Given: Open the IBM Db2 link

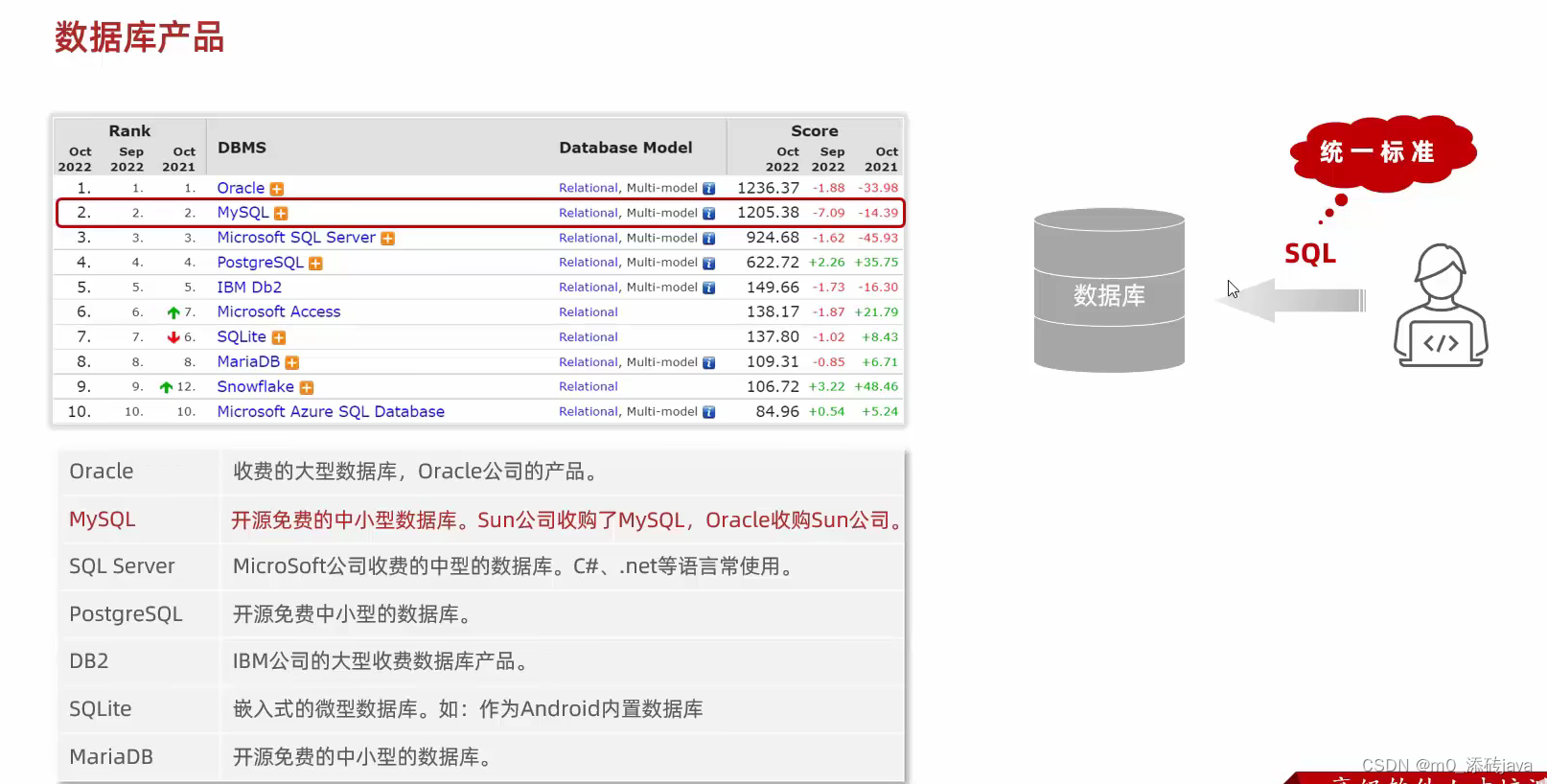Looking at the screenshot, I should pyautogui.click(x=249, y=287).
